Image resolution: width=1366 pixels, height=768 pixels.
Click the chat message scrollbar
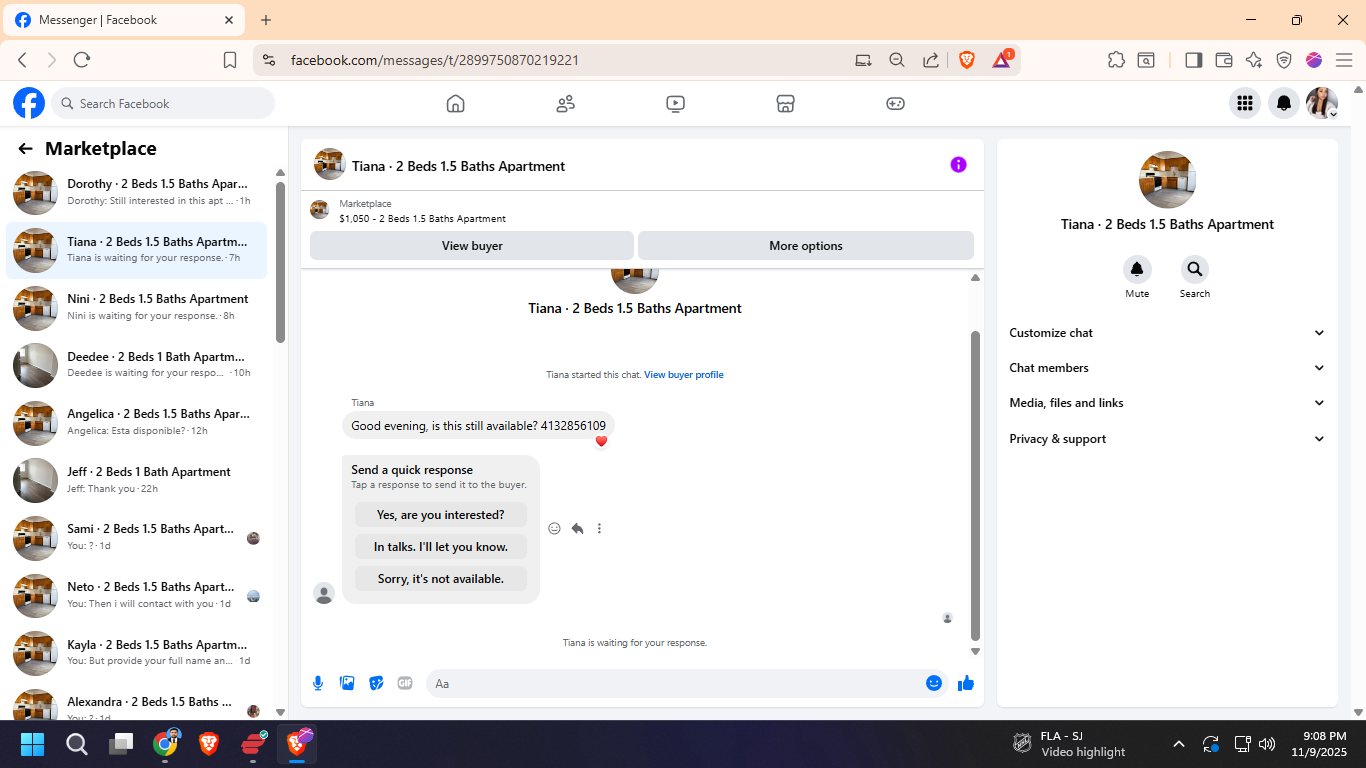976,486
